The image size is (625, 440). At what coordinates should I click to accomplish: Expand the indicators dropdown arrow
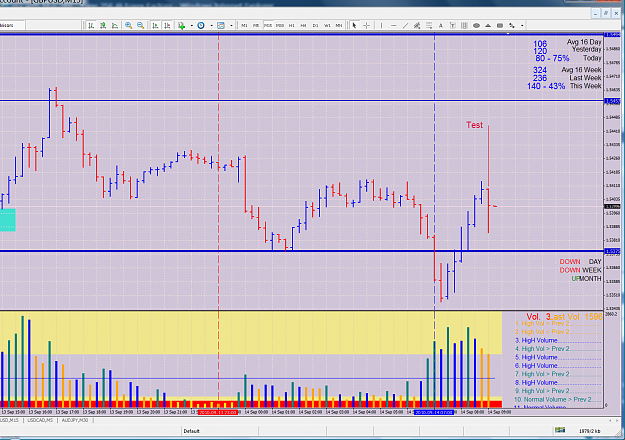(192, 26)
